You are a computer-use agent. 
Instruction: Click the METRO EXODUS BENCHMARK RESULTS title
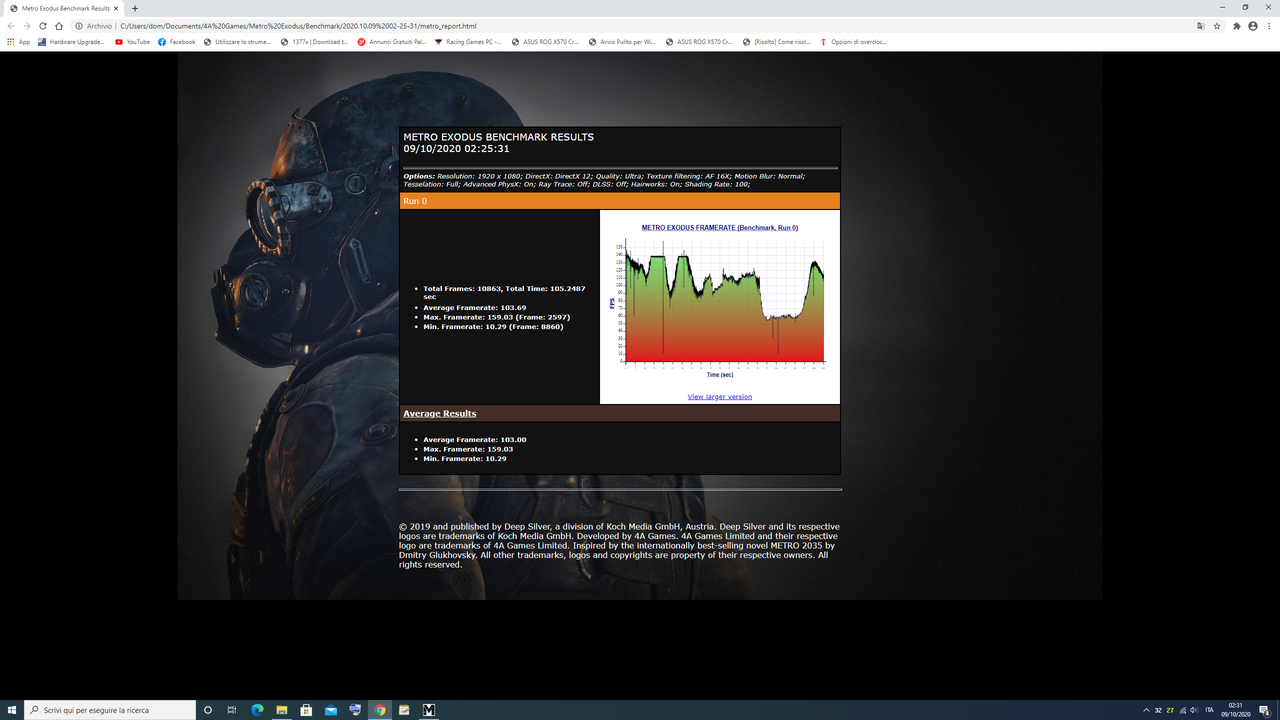(498, 137)
